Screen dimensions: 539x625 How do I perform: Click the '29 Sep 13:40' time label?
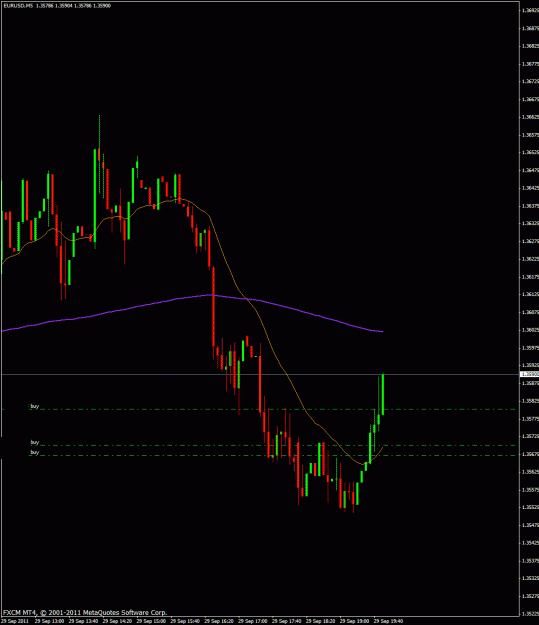pyautogui.click(x=83, y=621)
